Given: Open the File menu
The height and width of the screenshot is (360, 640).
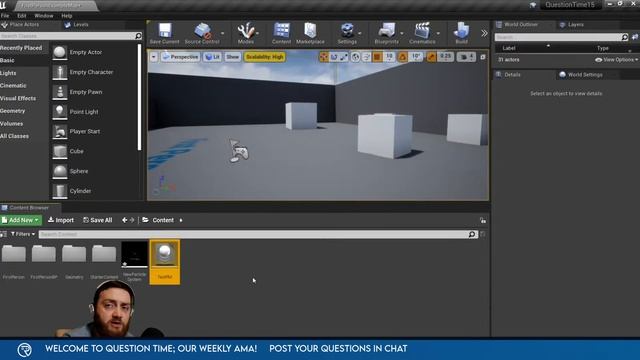Looking at the screenshot, I should coord(5,16).
